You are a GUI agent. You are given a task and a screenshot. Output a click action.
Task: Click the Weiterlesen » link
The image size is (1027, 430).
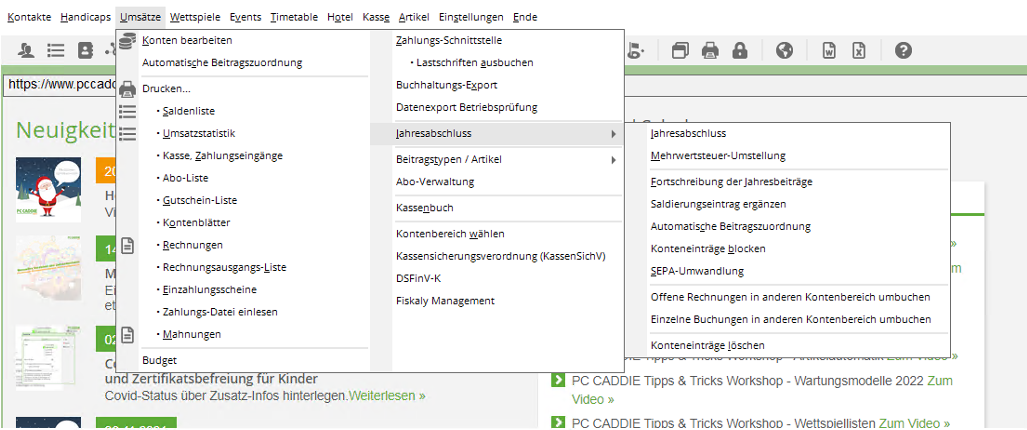click(x=386, y=396)
